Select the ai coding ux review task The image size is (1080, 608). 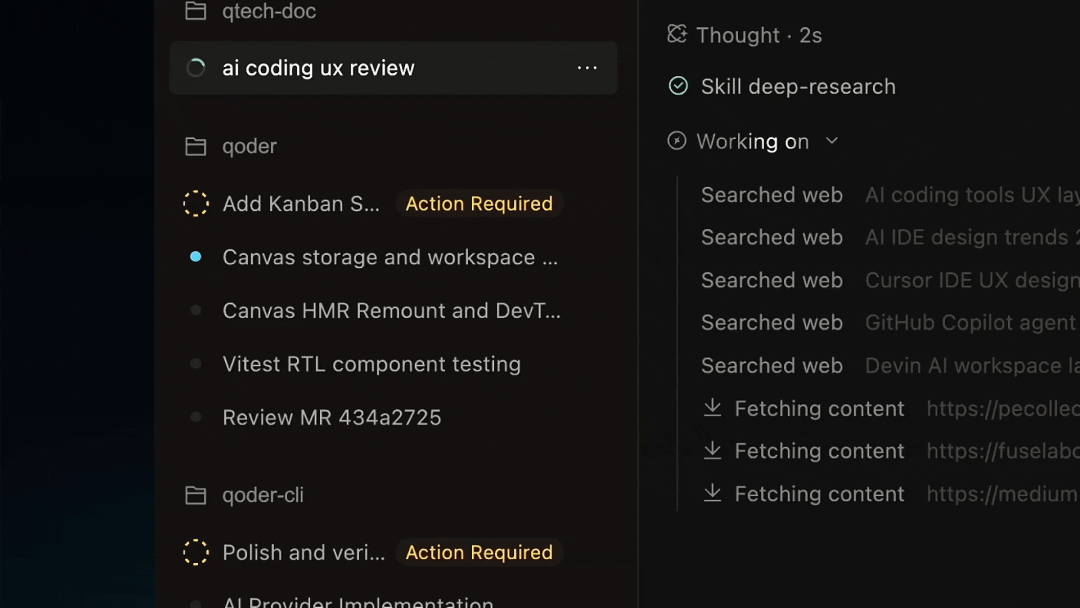393,67
